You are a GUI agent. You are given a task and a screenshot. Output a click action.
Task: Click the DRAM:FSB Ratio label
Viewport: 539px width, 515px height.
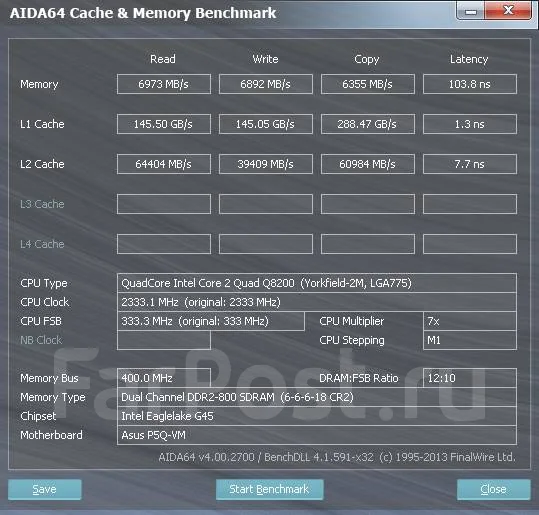point(359,378)
